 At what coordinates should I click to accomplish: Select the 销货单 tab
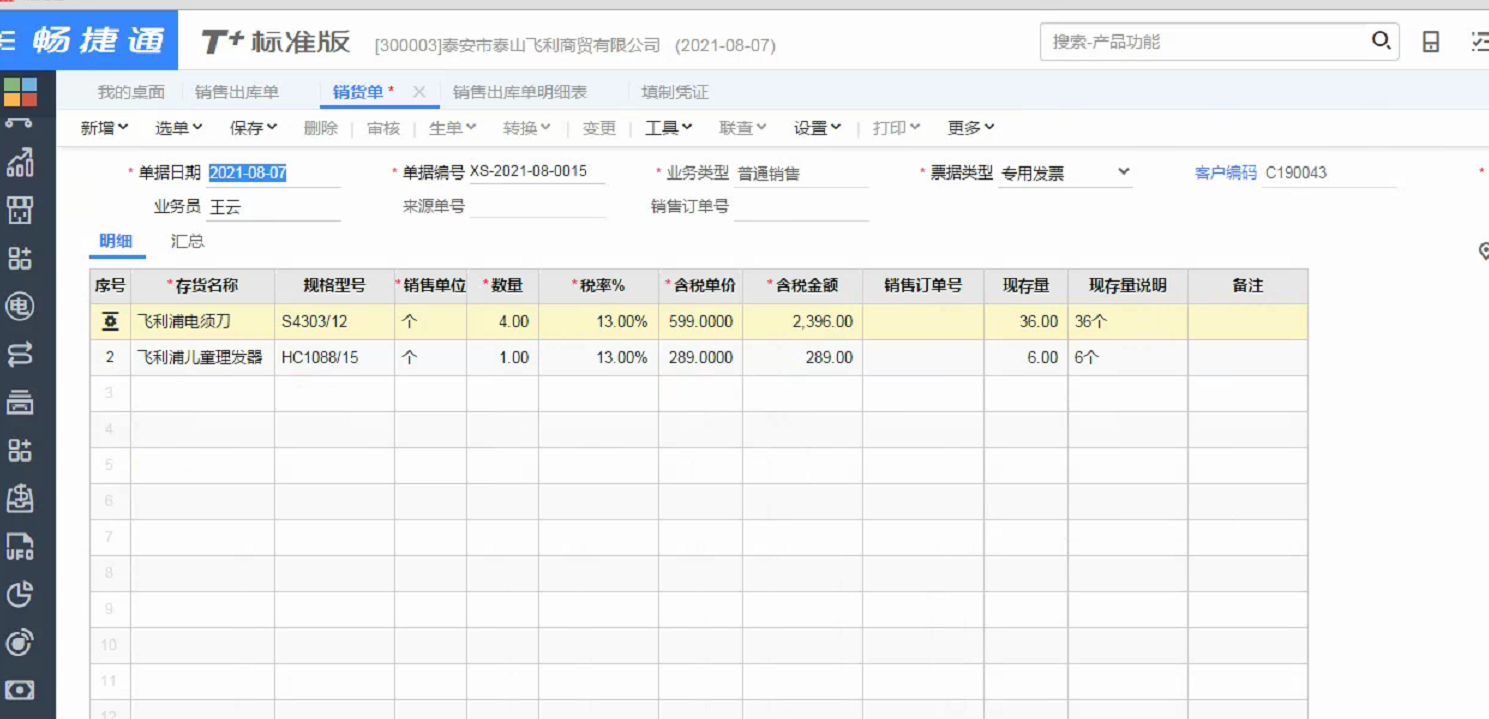(358, 92)
